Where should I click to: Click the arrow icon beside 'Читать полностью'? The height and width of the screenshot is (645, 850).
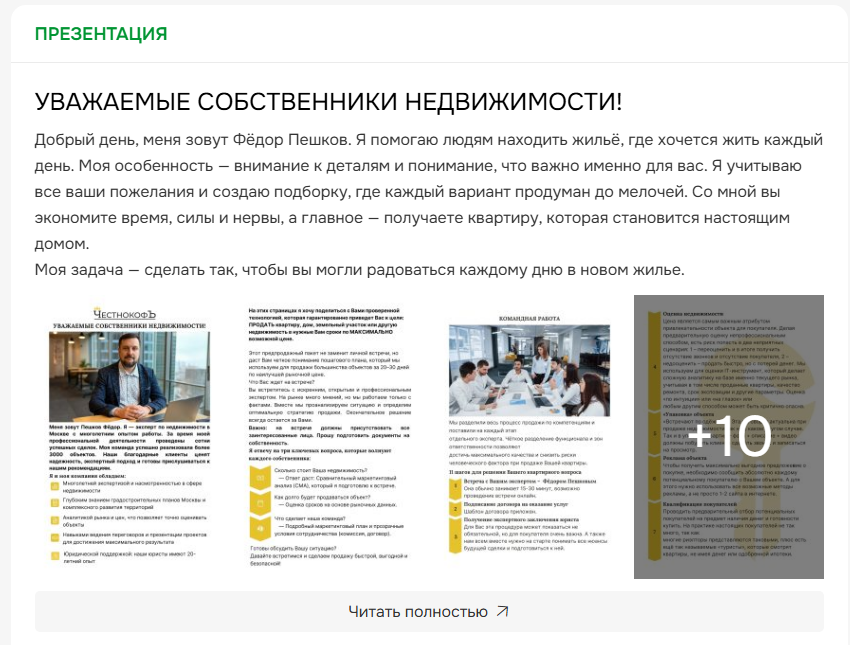[503, 611]
